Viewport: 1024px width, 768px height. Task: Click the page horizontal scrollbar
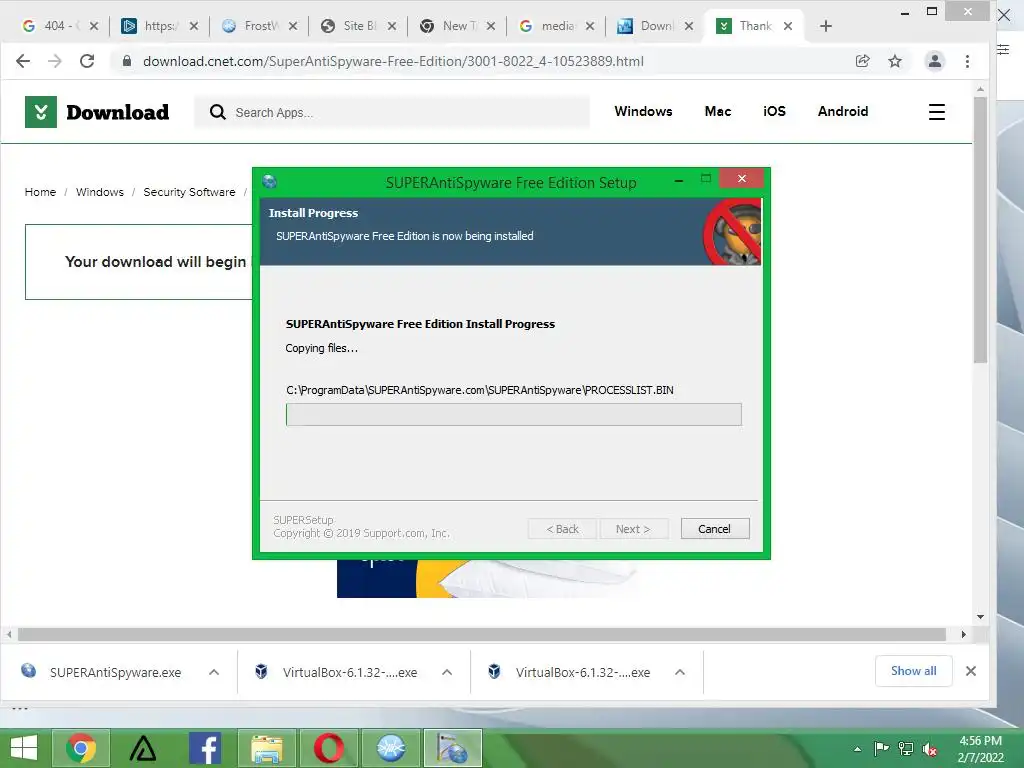click(x=482, y=634)
